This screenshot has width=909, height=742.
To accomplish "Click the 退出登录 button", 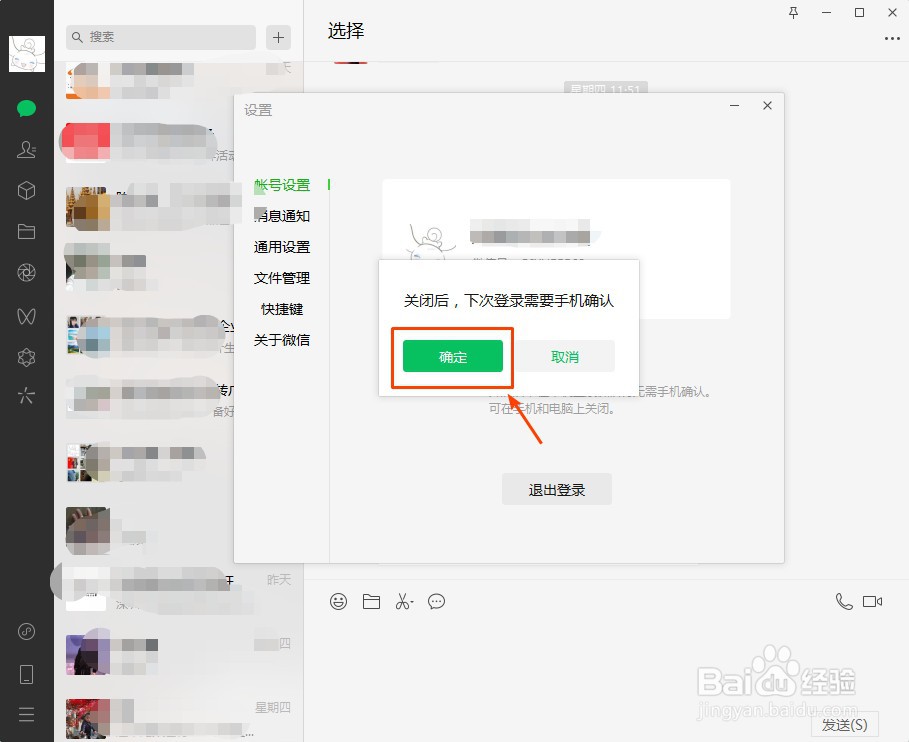I will pos(556,489).
